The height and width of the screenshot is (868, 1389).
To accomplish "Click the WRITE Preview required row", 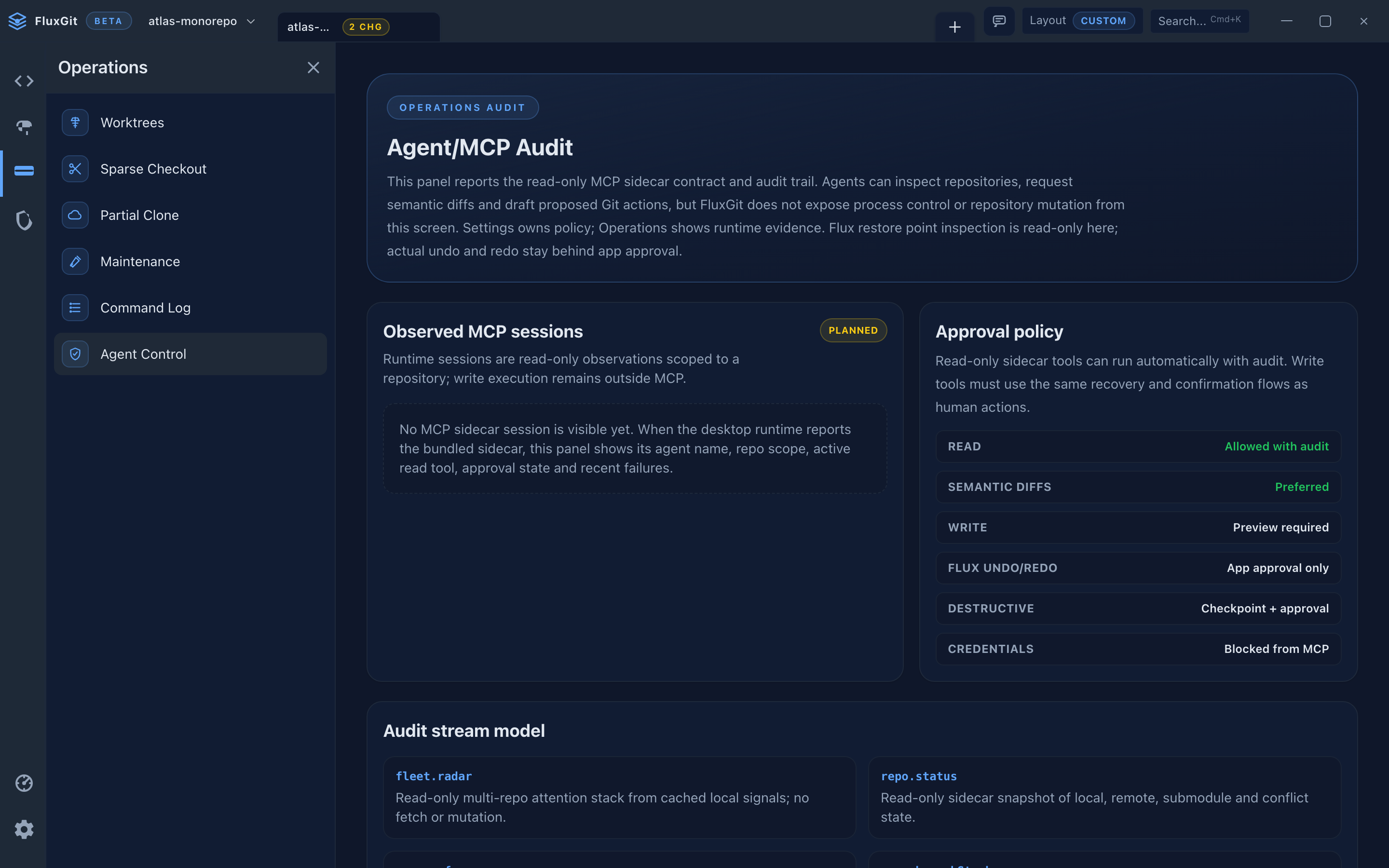I will [1138, 528].
